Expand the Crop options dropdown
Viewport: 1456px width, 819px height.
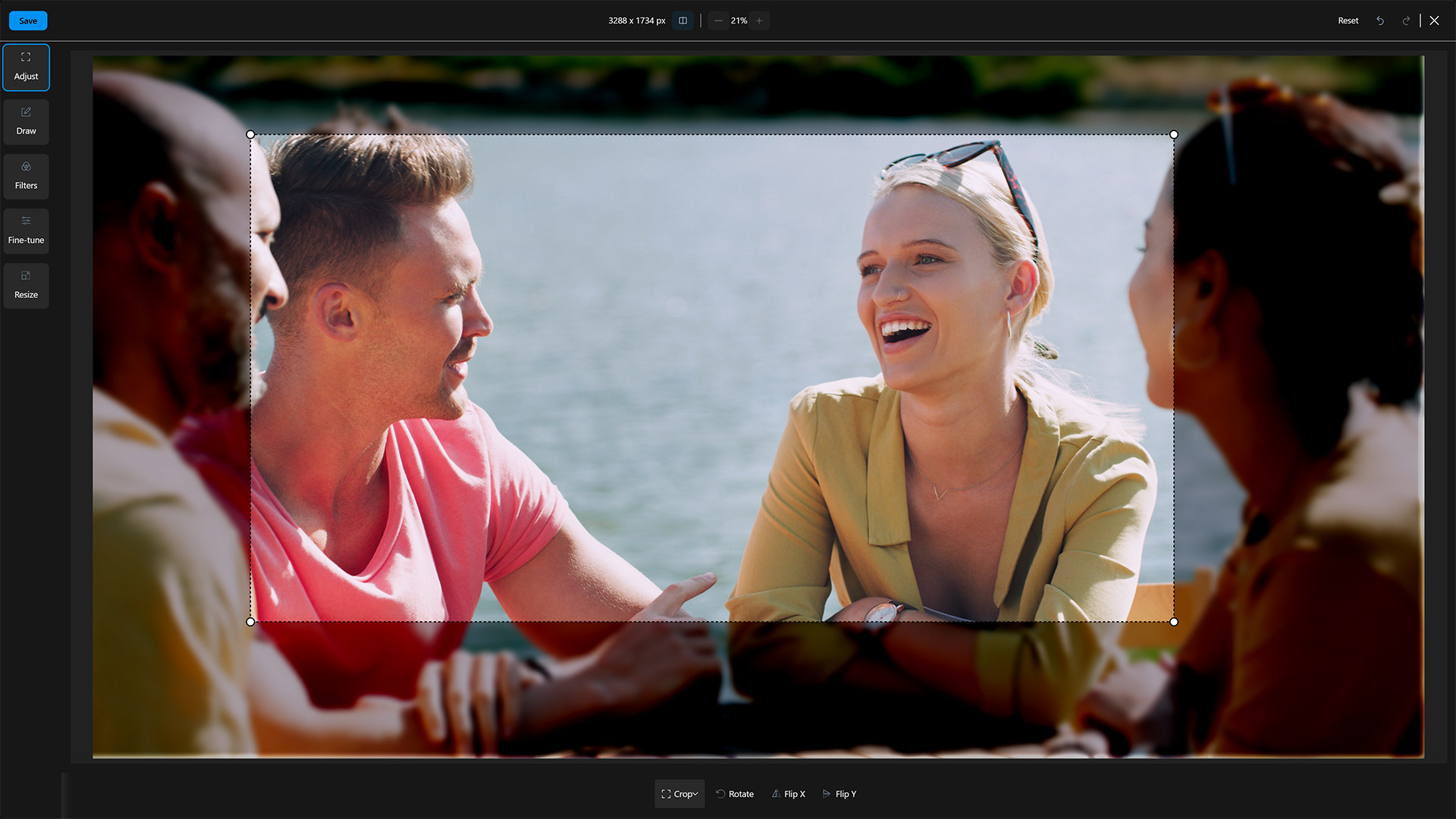tap(679, 794)
